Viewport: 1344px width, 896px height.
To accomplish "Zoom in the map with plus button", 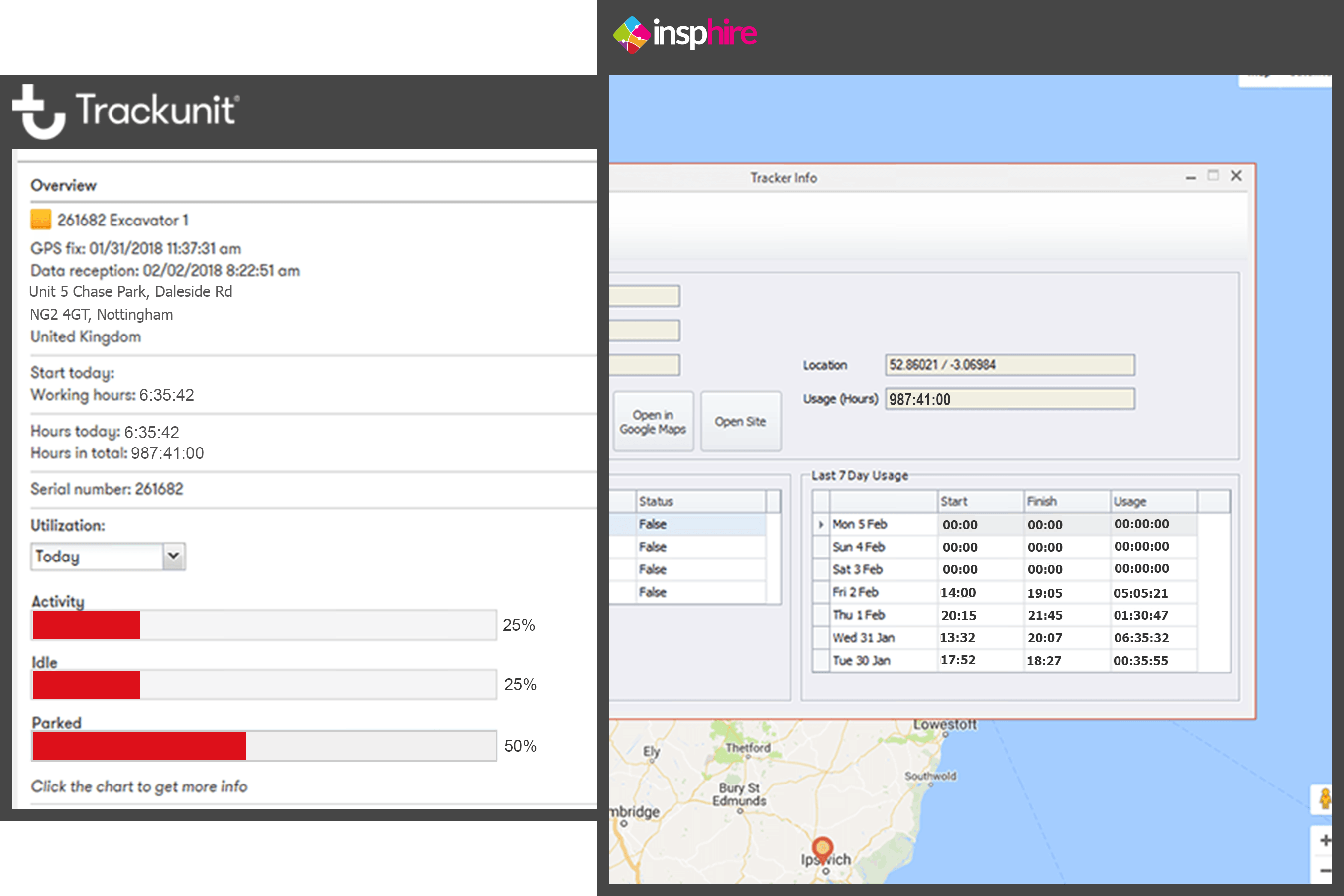I will click(1325, 840).
